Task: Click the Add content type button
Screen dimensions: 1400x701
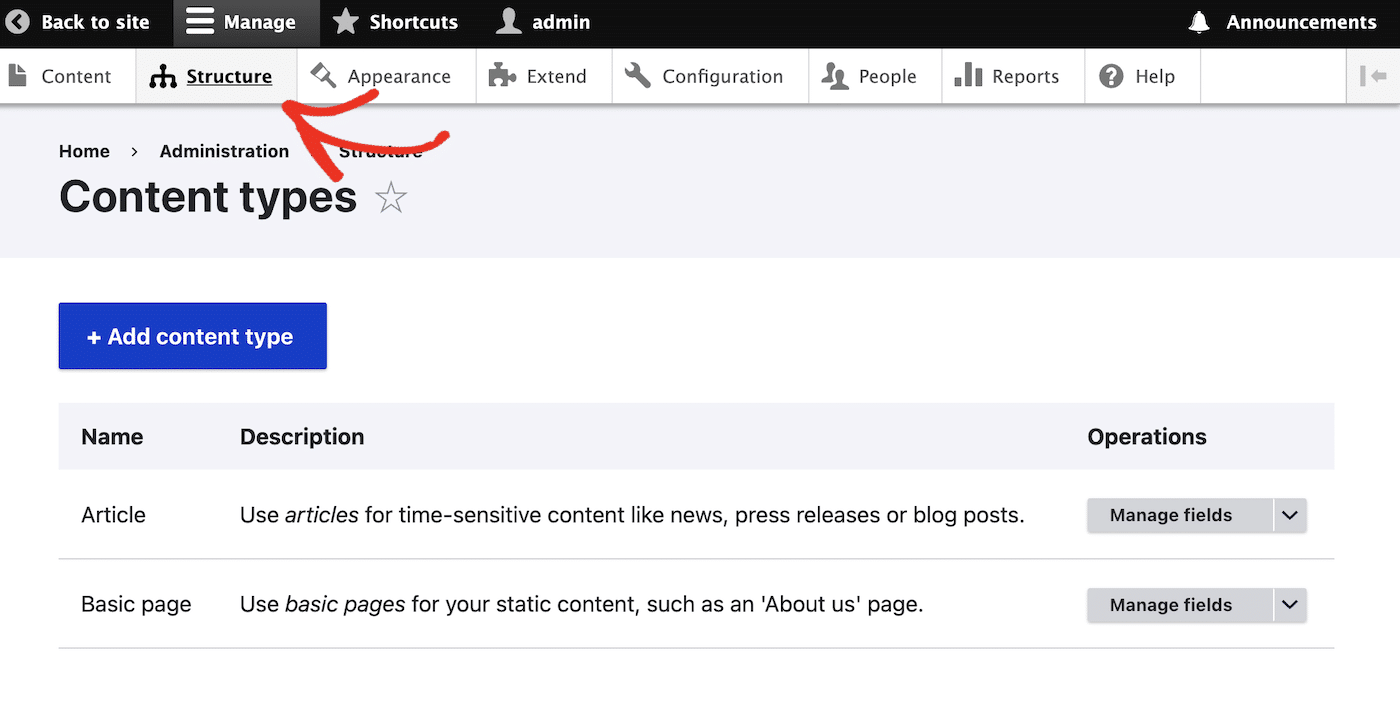Action: point(192,336)
